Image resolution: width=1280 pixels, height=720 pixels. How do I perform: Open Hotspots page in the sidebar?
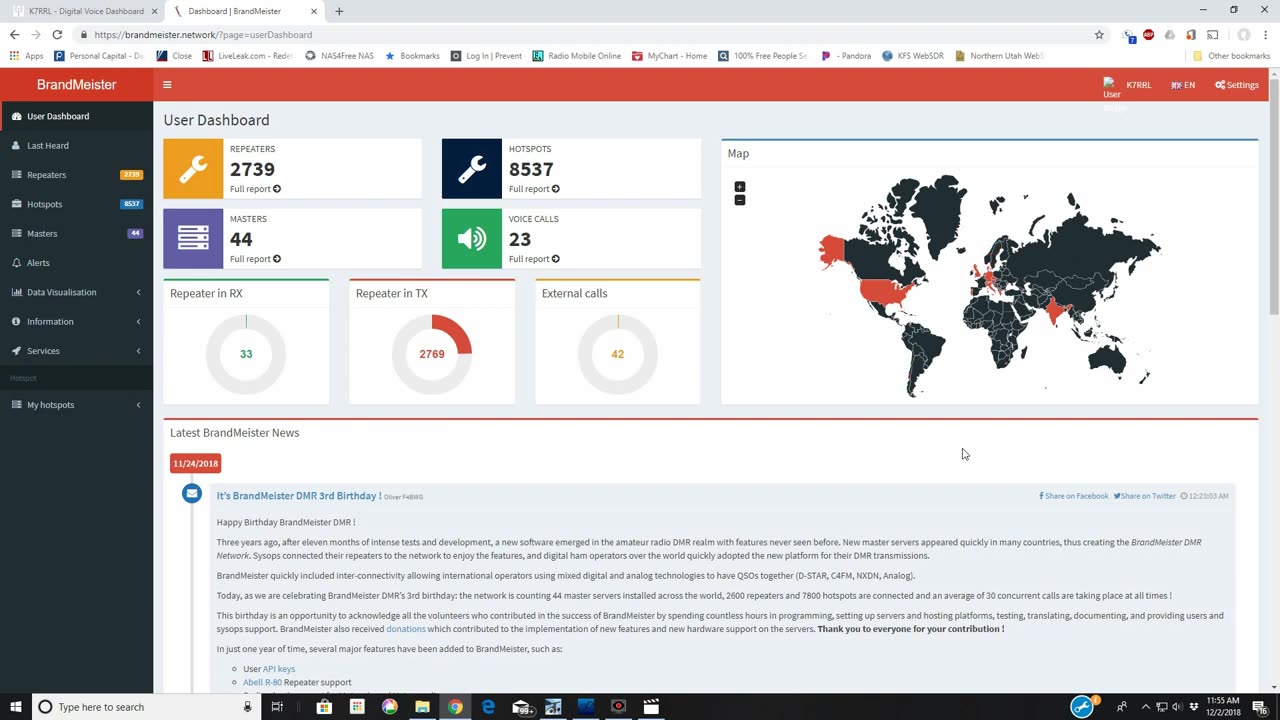coord(77,204)
